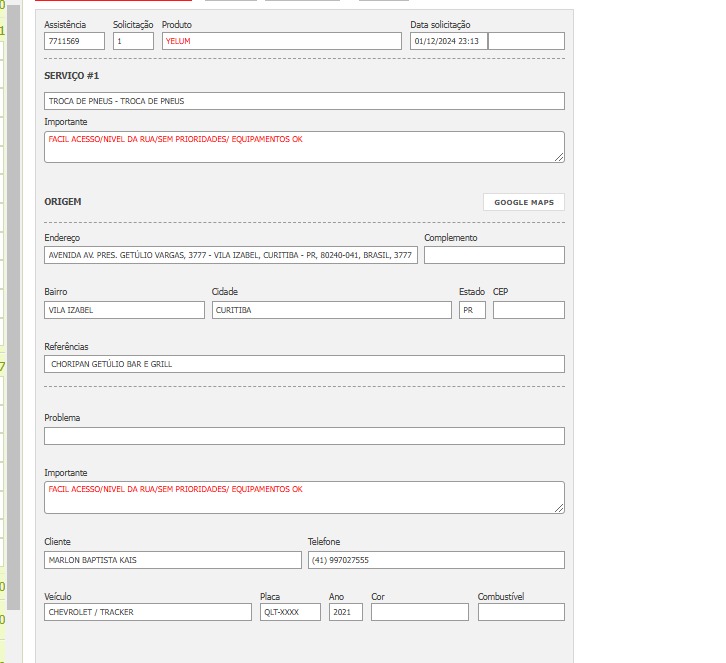Click the Google Maps button
726x663 pixels.
tap(523, 202)
